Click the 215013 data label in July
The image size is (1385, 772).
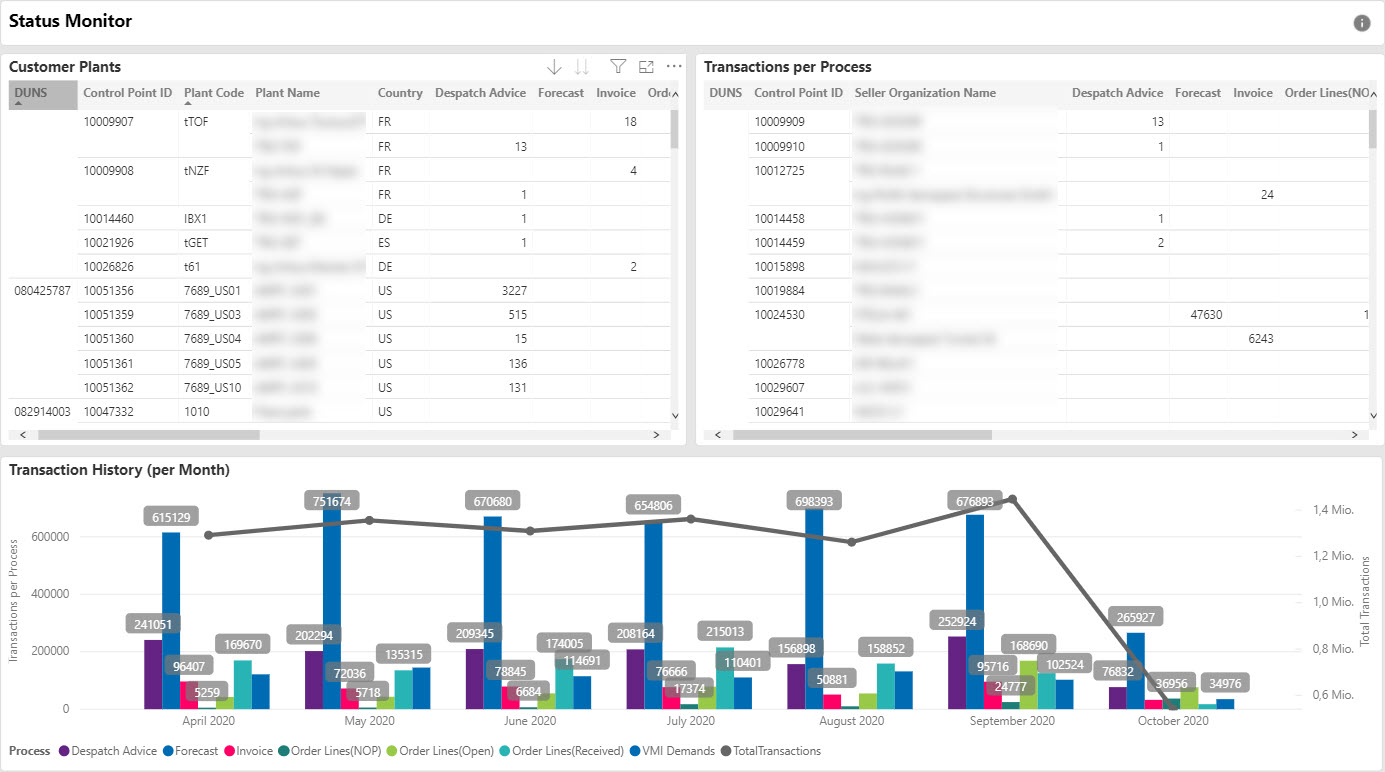(x=724, y=631)
